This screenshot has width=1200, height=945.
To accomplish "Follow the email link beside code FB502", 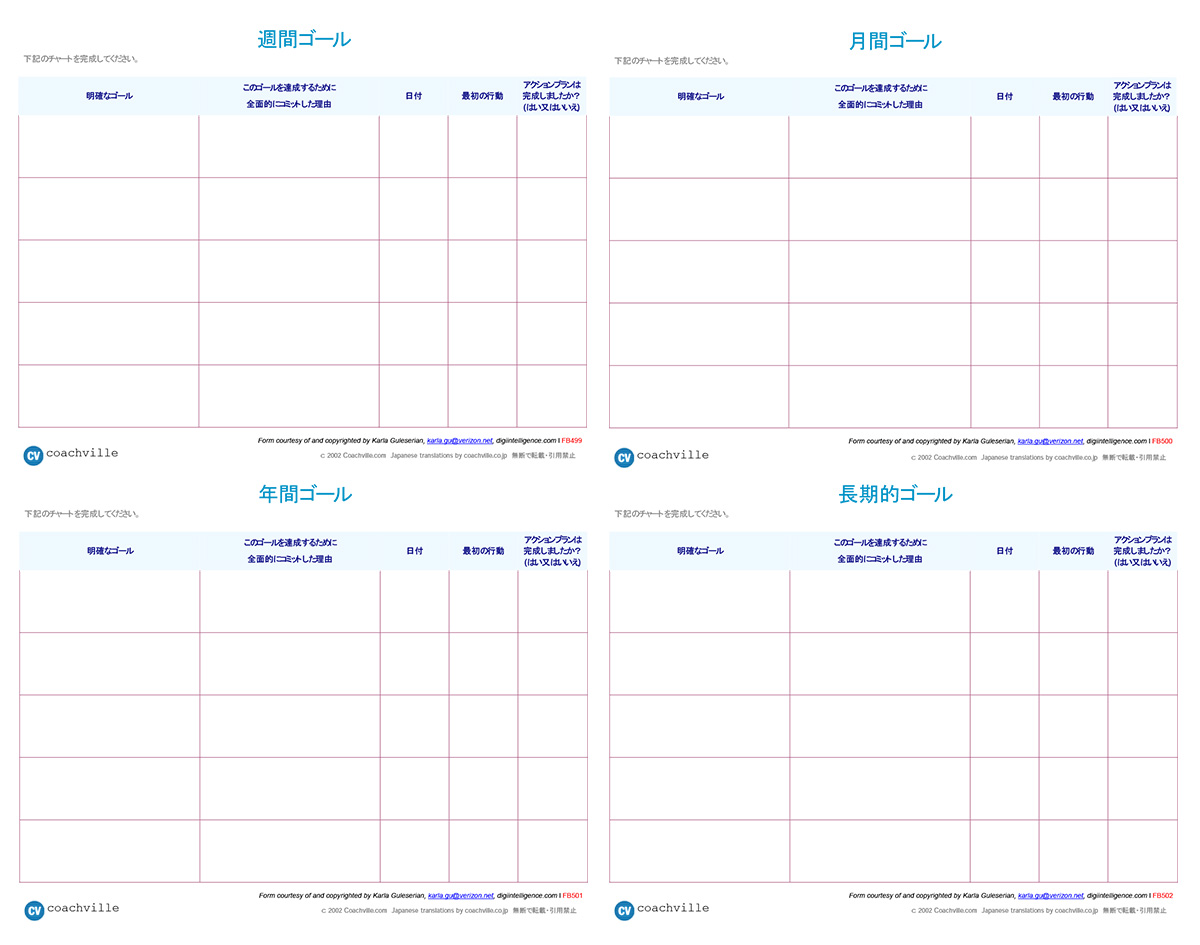I will coord(1050,895).
